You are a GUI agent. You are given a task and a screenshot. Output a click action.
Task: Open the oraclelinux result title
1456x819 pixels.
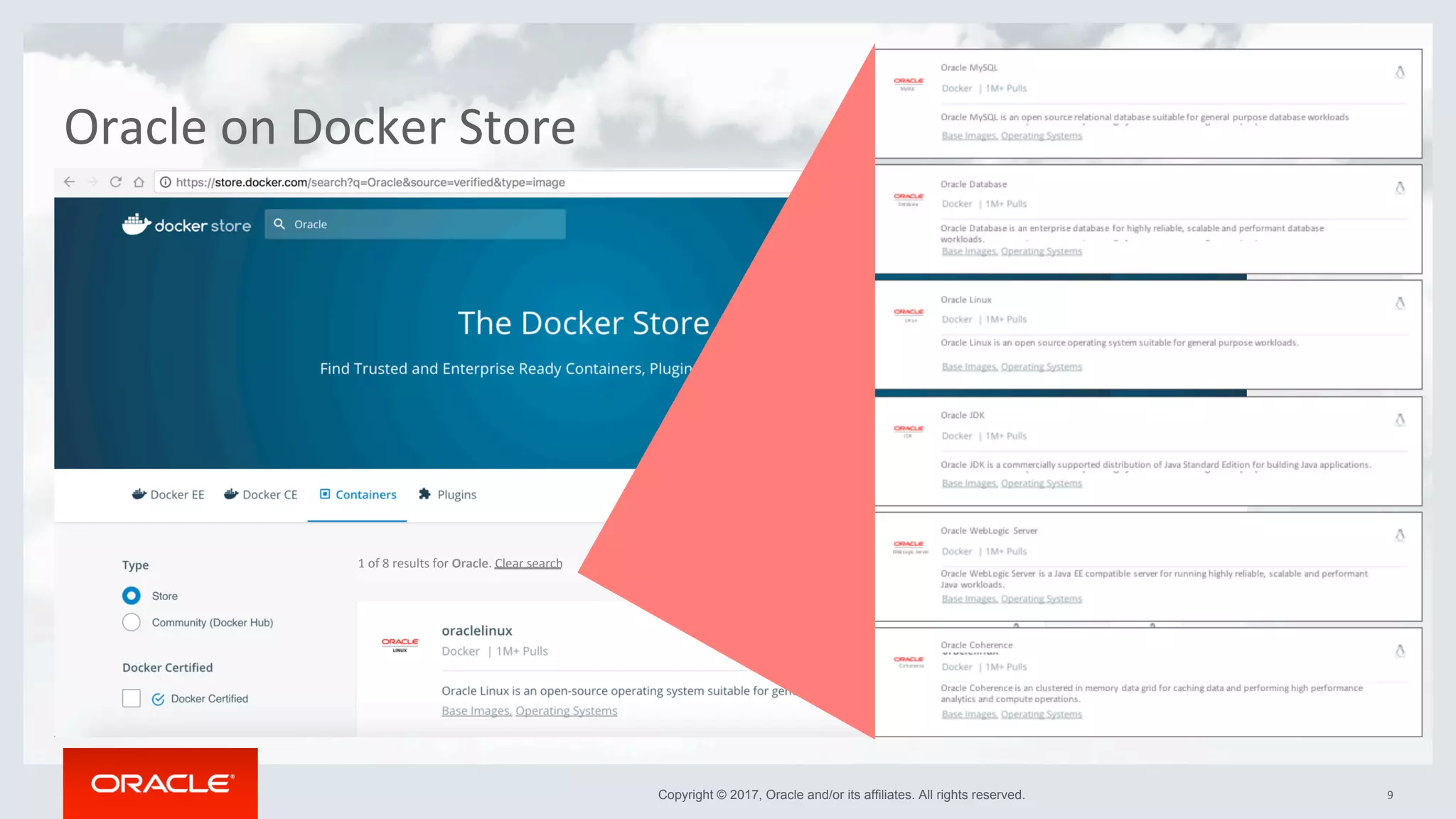click(x=477, y=631)
